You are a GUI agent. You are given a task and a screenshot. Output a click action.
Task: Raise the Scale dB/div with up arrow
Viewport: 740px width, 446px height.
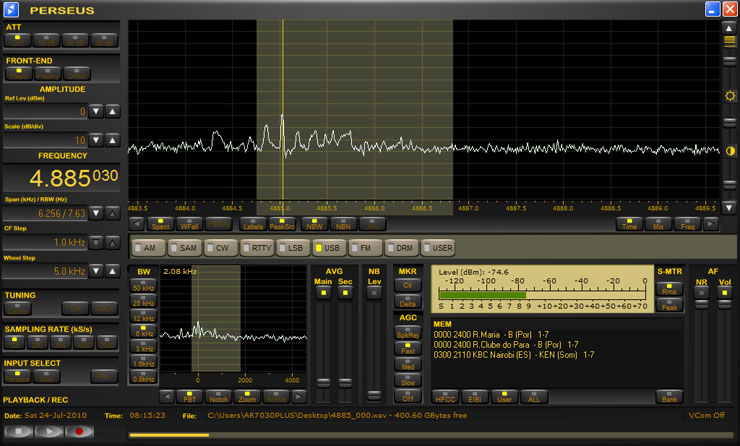pyautogui.click(x=112, y=140)
